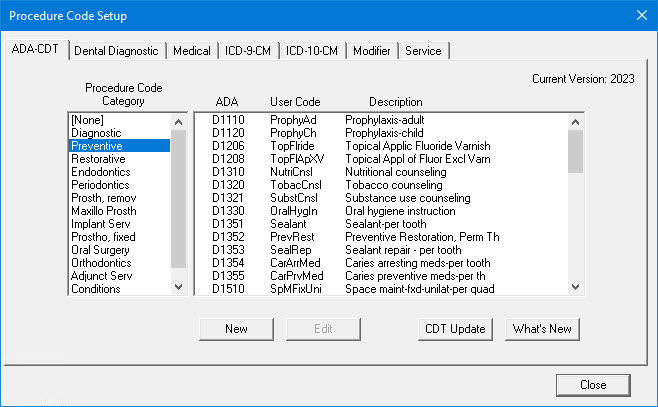Click the title bar close X icon
Image resolution: width=658 pixels, height=407 pixels.
tap(641, 16)
